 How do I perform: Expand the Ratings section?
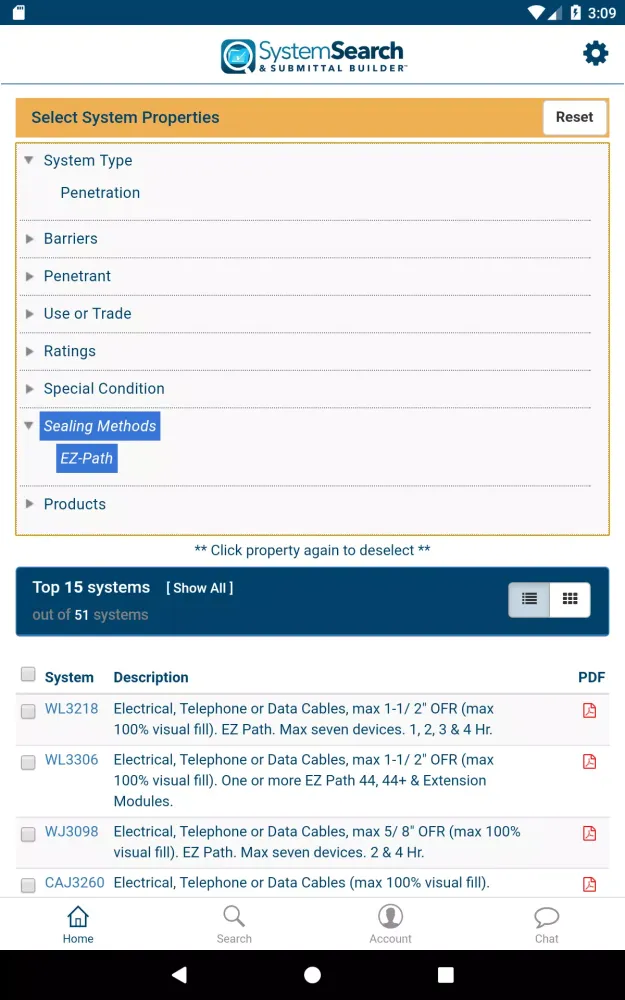[29, 351]
